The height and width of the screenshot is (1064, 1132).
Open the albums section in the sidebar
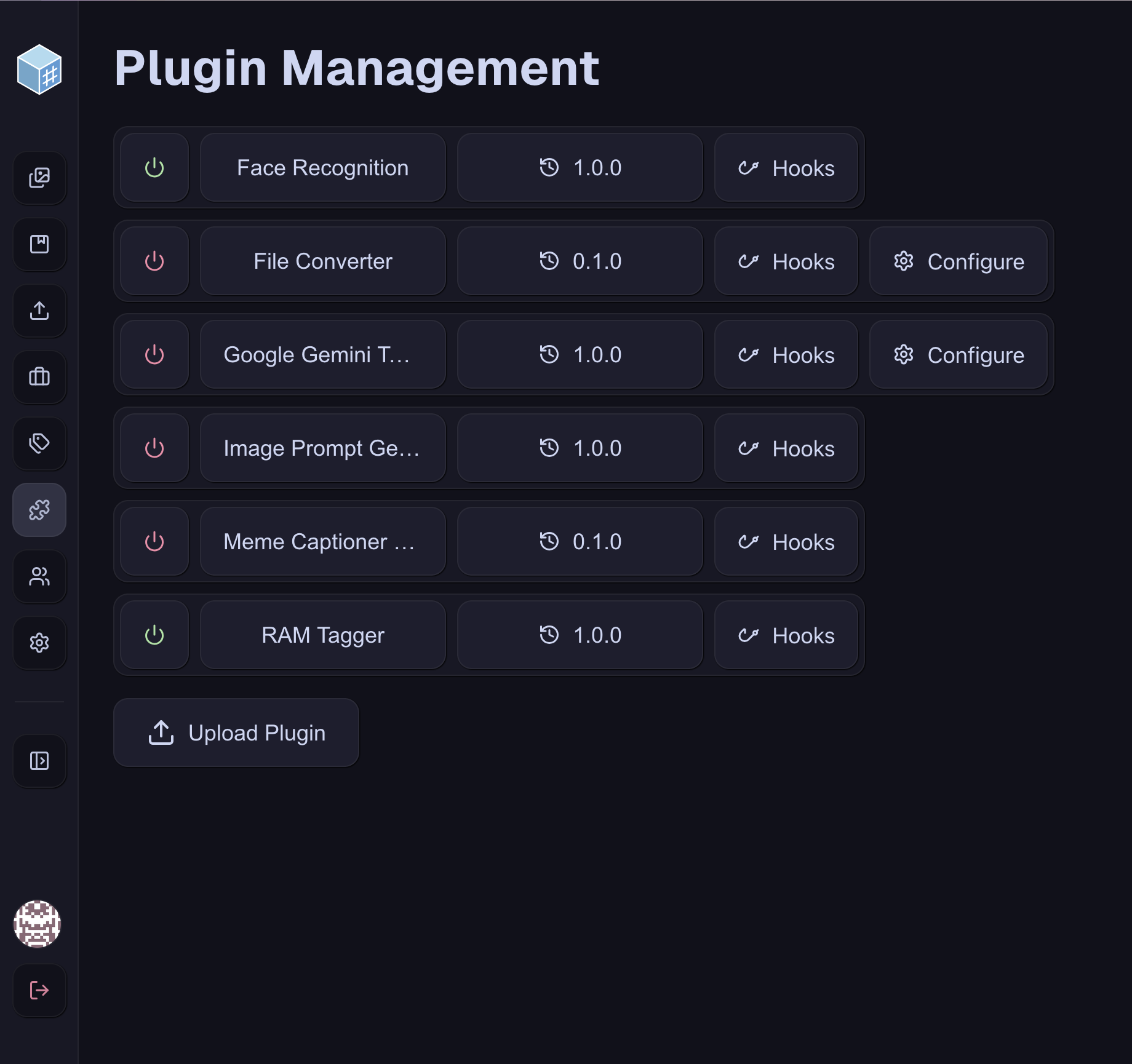pyautogui.click(x=39, y=245)
